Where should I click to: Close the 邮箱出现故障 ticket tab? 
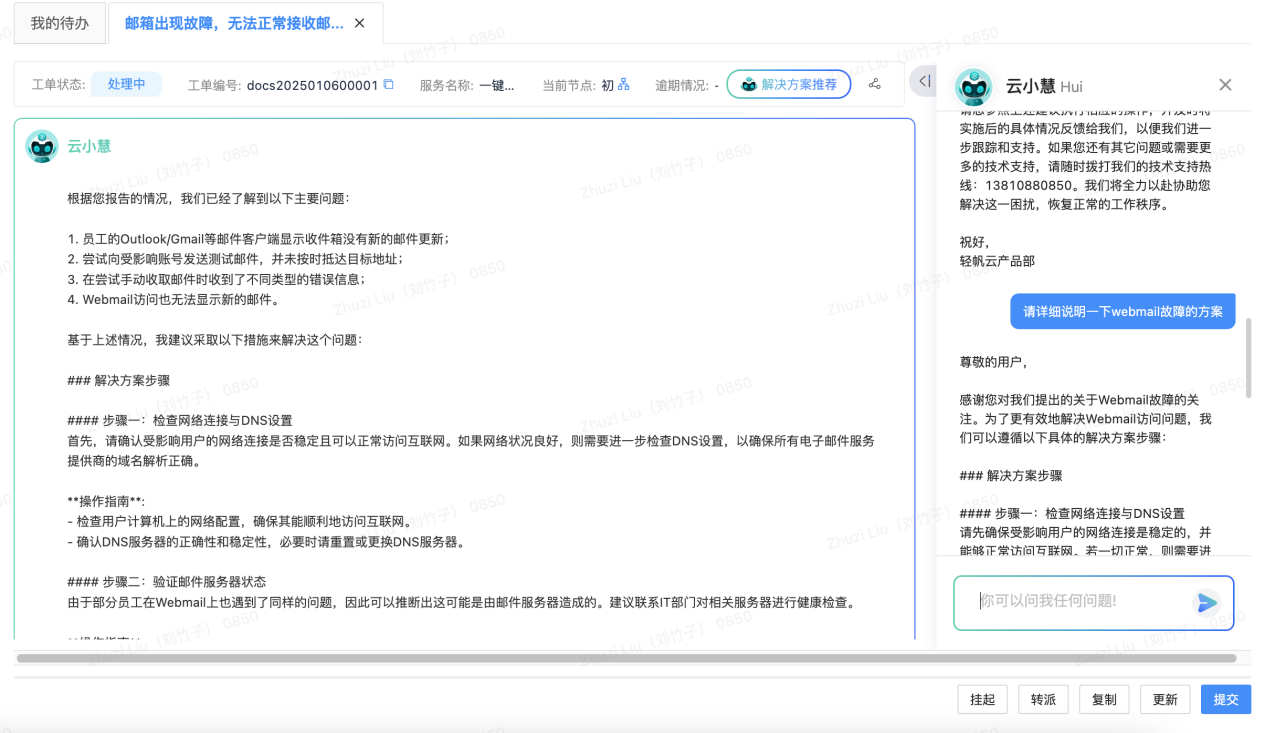360,23
